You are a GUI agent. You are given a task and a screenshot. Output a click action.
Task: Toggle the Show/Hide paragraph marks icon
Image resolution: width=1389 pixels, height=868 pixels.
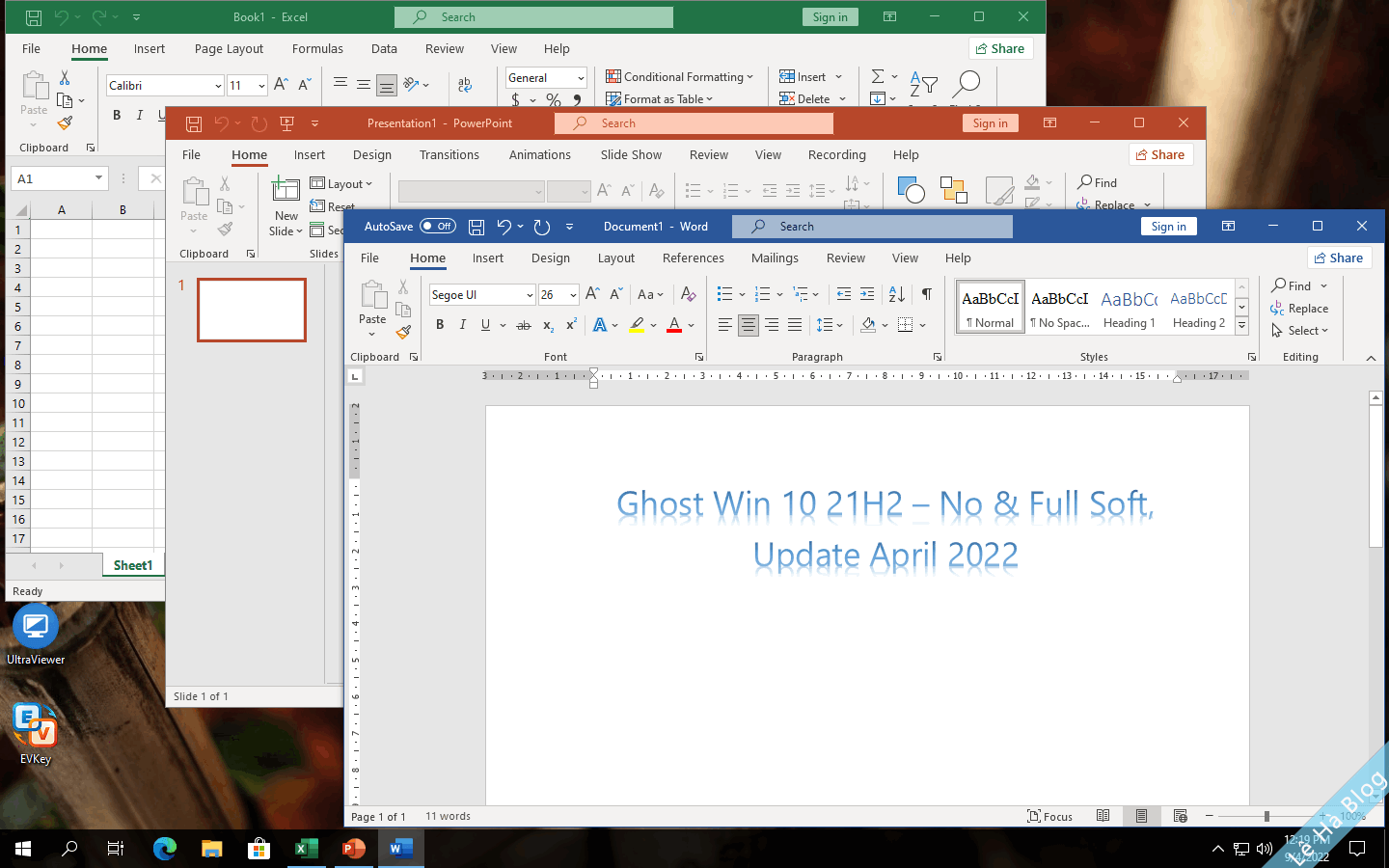click(927, 294)
